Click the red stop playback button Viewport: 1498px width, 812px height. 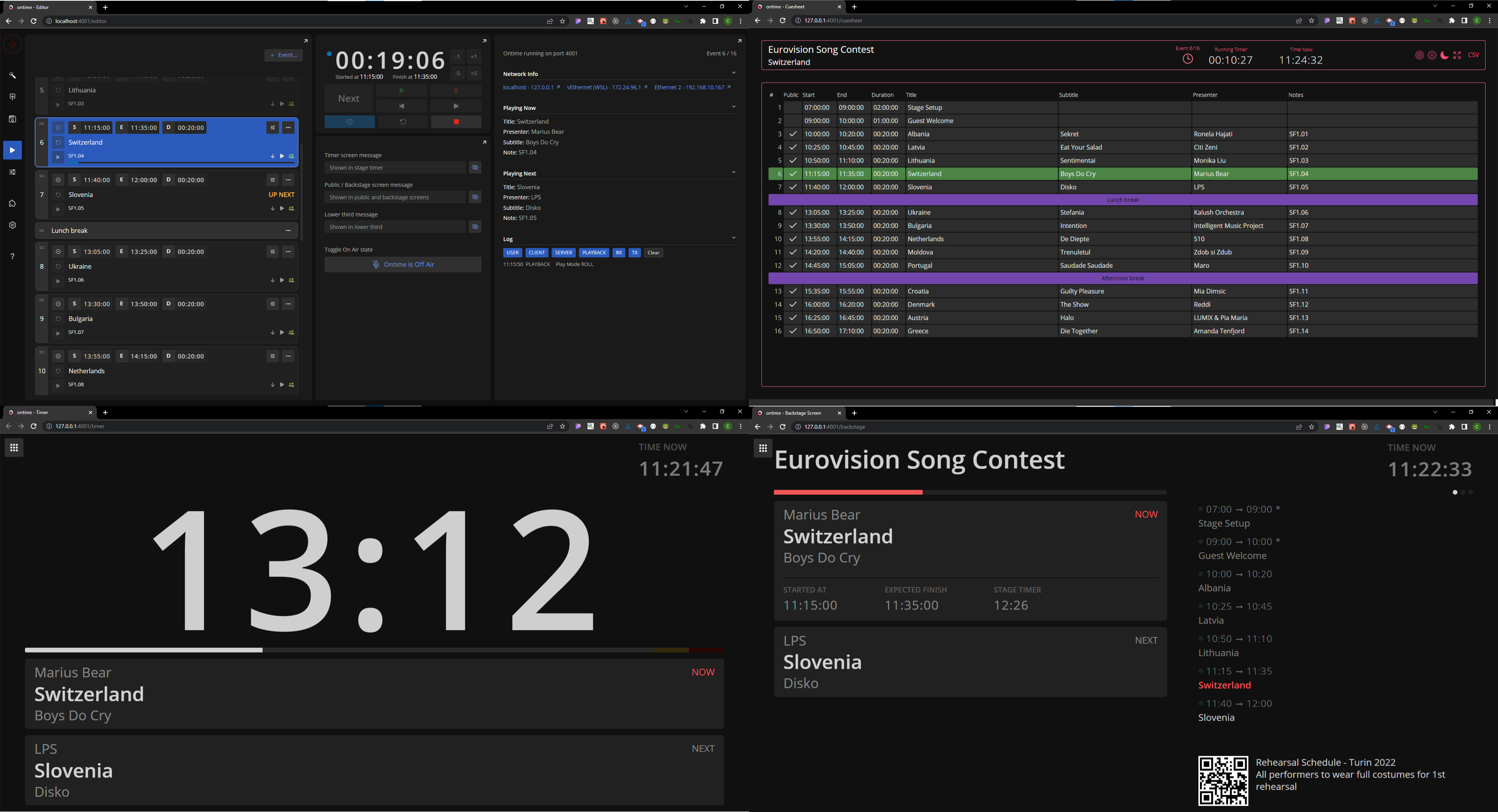point(456,121)
